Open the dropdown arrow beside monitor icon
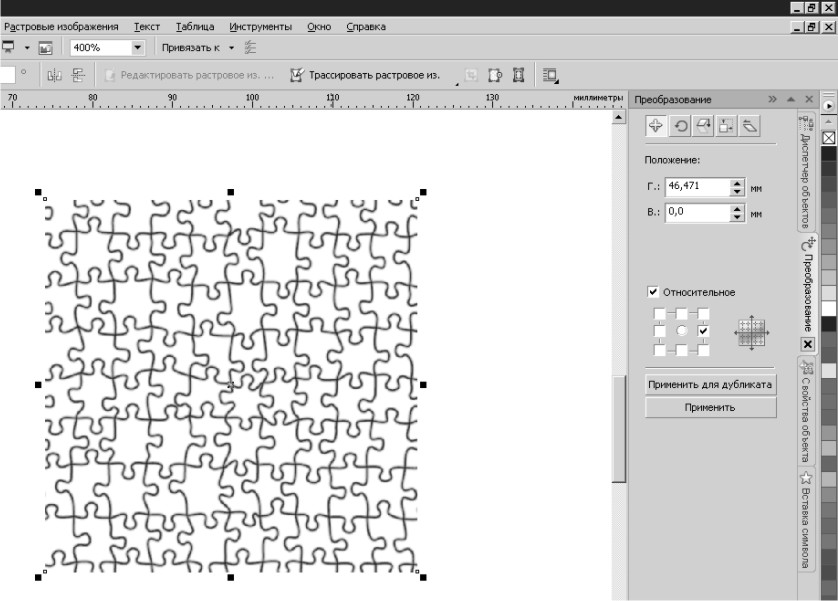Screen dimensions: 838x601 pyautogui.click(x=27, y=48)
